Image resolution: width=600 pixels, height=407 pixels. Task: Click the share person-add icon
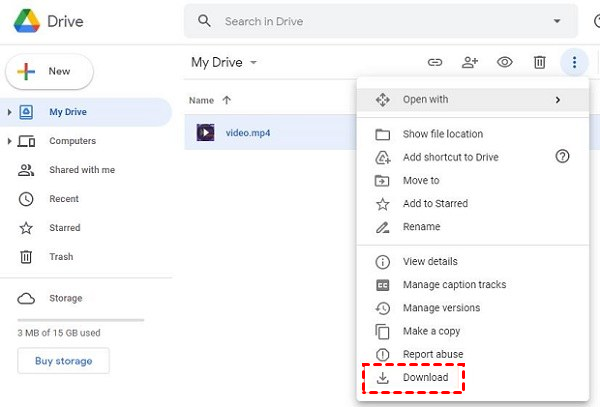470,62
